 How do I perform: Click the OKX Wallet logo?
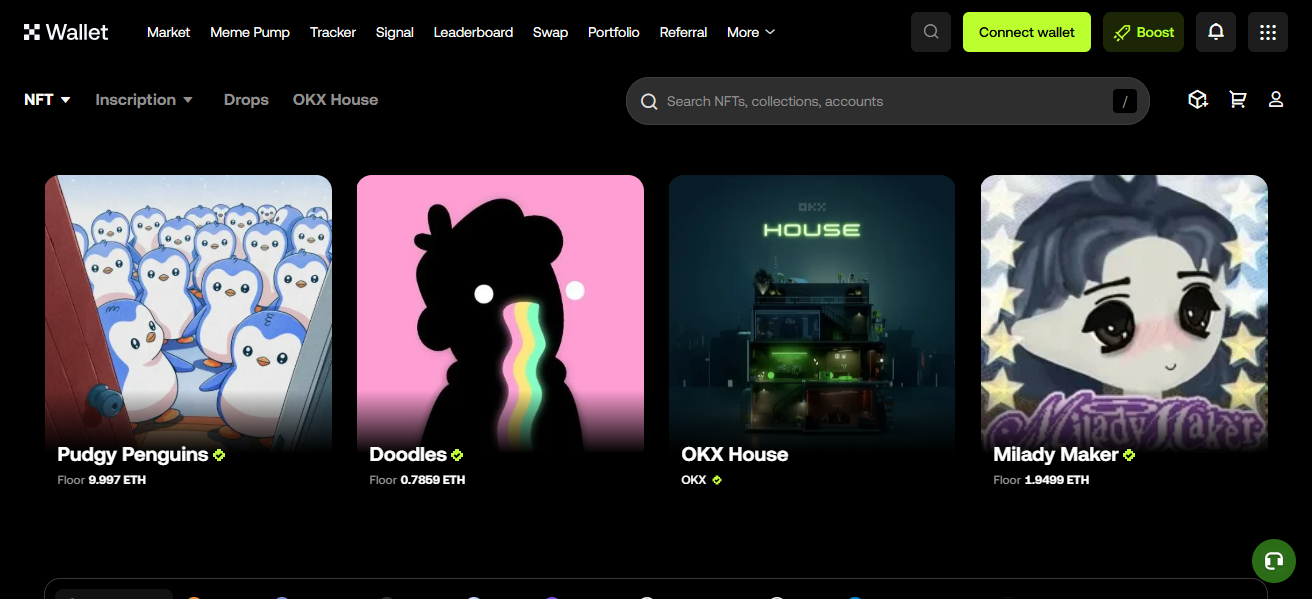(66, 32)
